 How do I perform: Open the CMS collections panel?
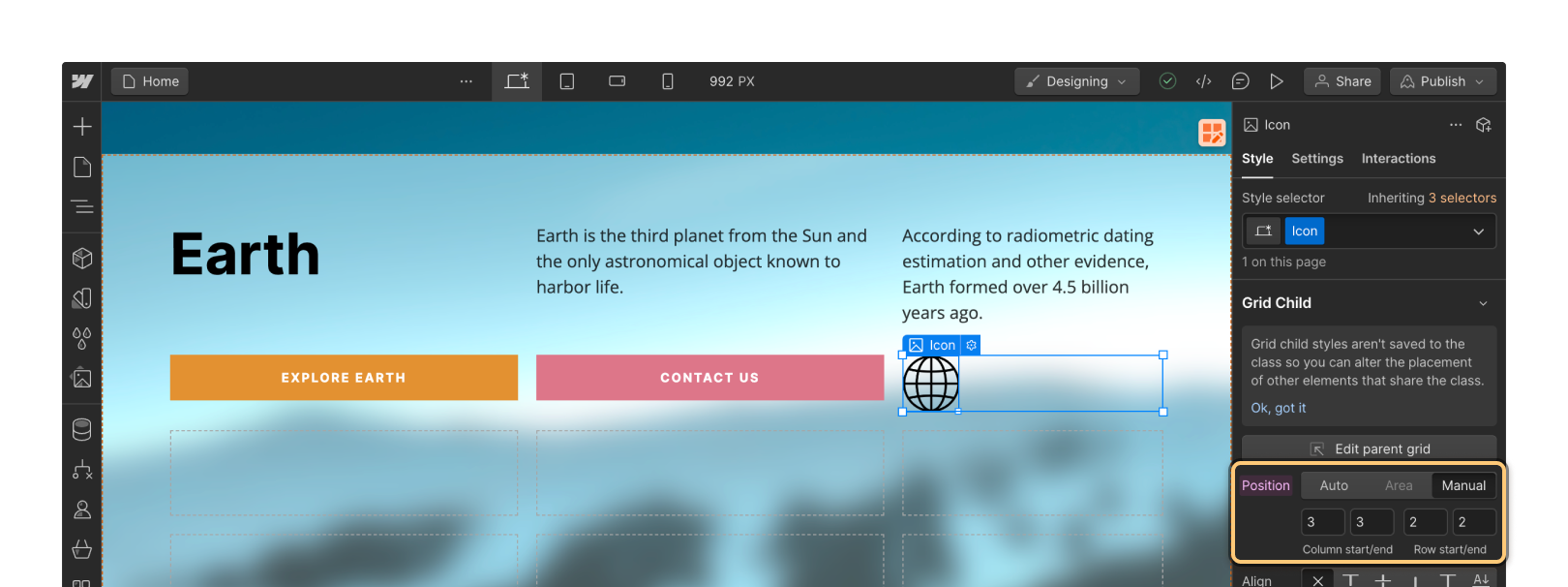[82, 429]
